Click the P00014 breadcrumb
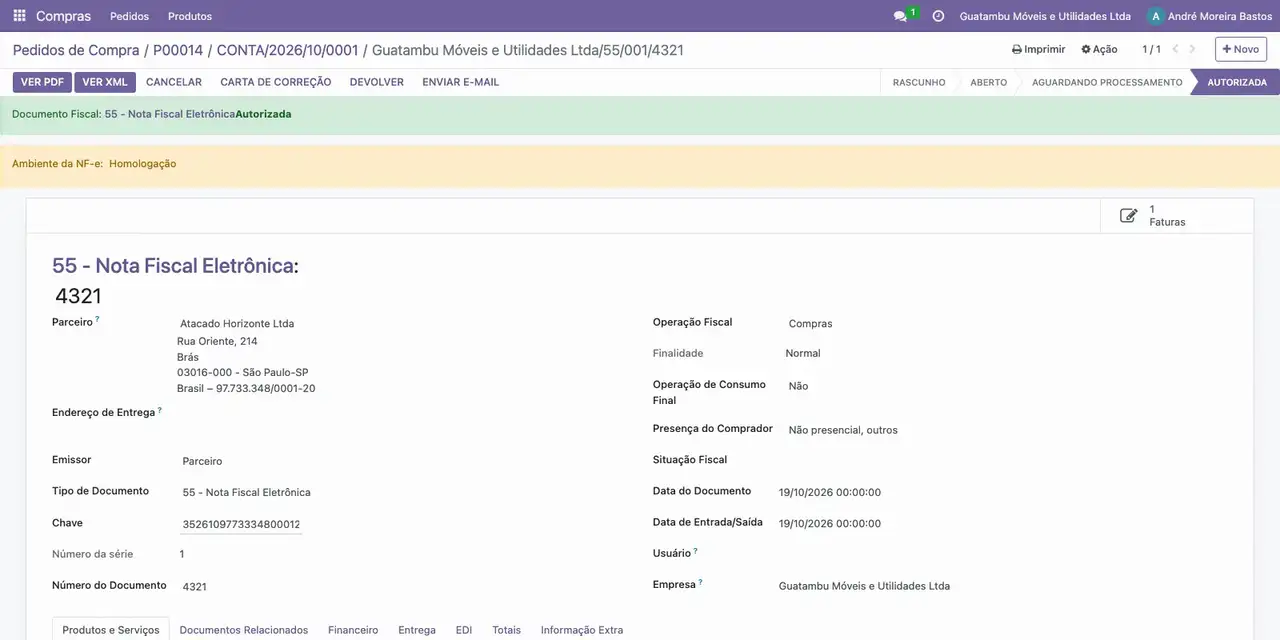The image size is (1280, 640). pos(178,49)
